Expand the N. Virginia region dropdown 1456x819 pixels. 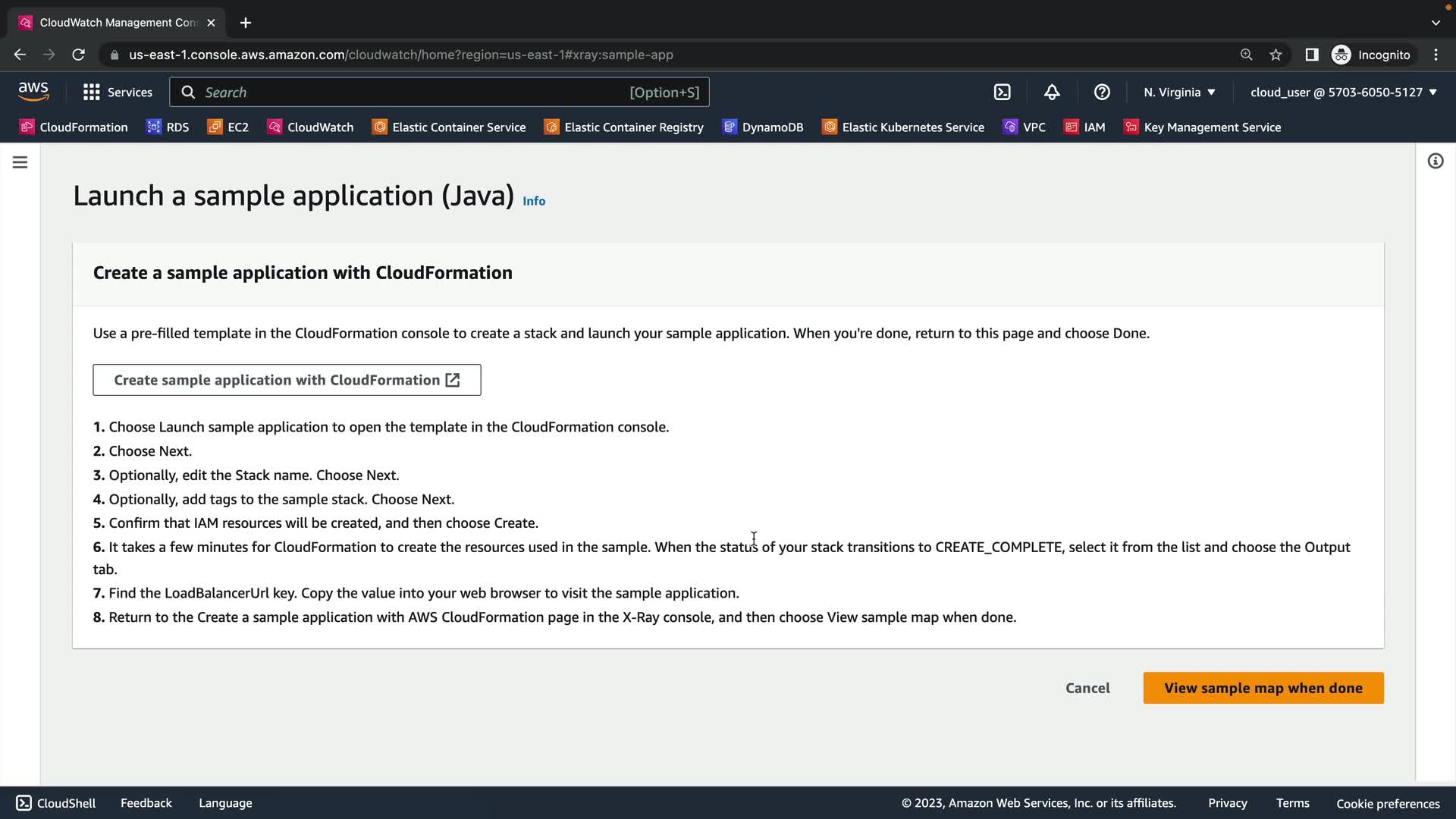coord(1179,92)
